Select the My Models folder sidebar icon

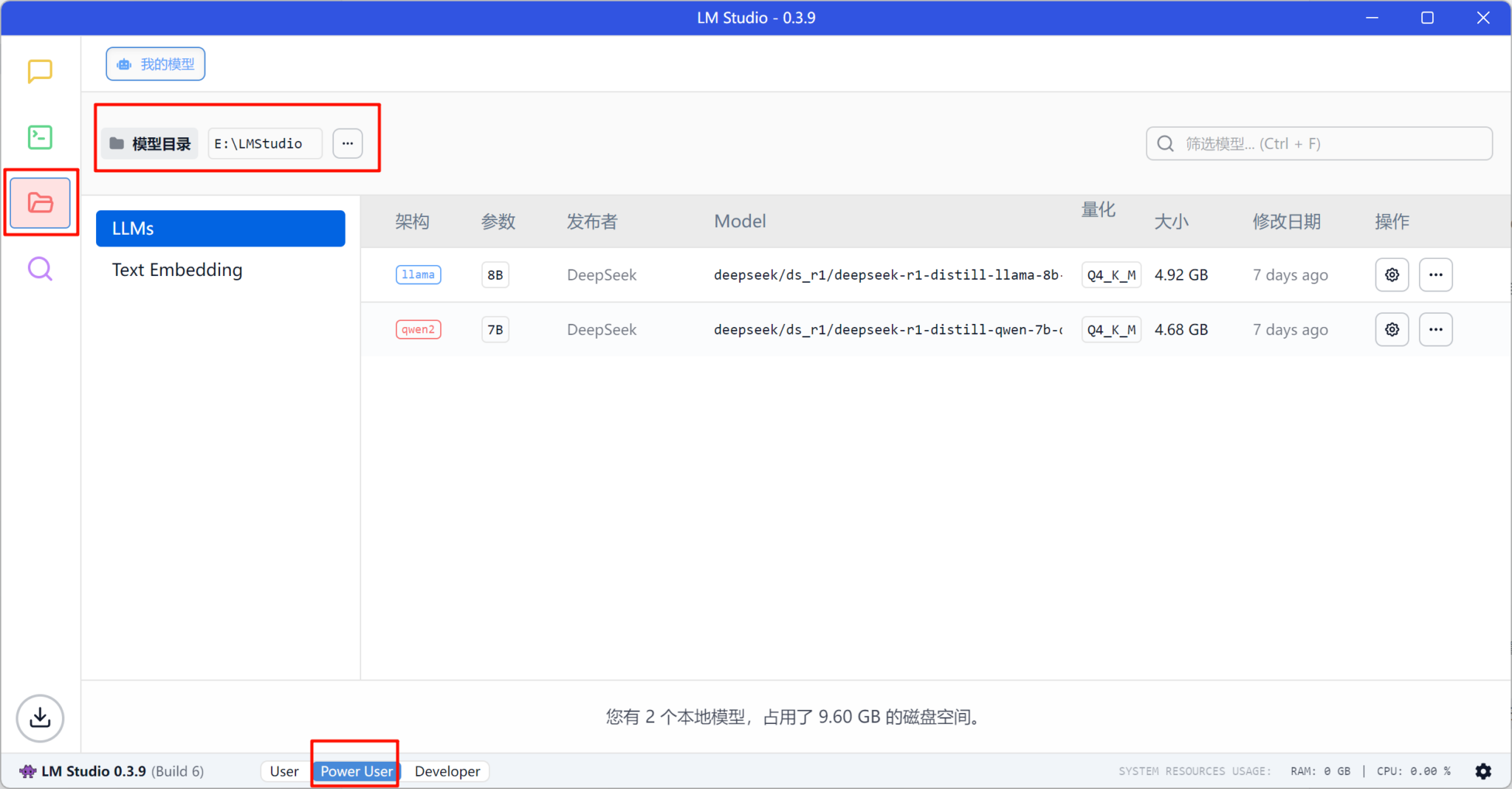[41, 202]
